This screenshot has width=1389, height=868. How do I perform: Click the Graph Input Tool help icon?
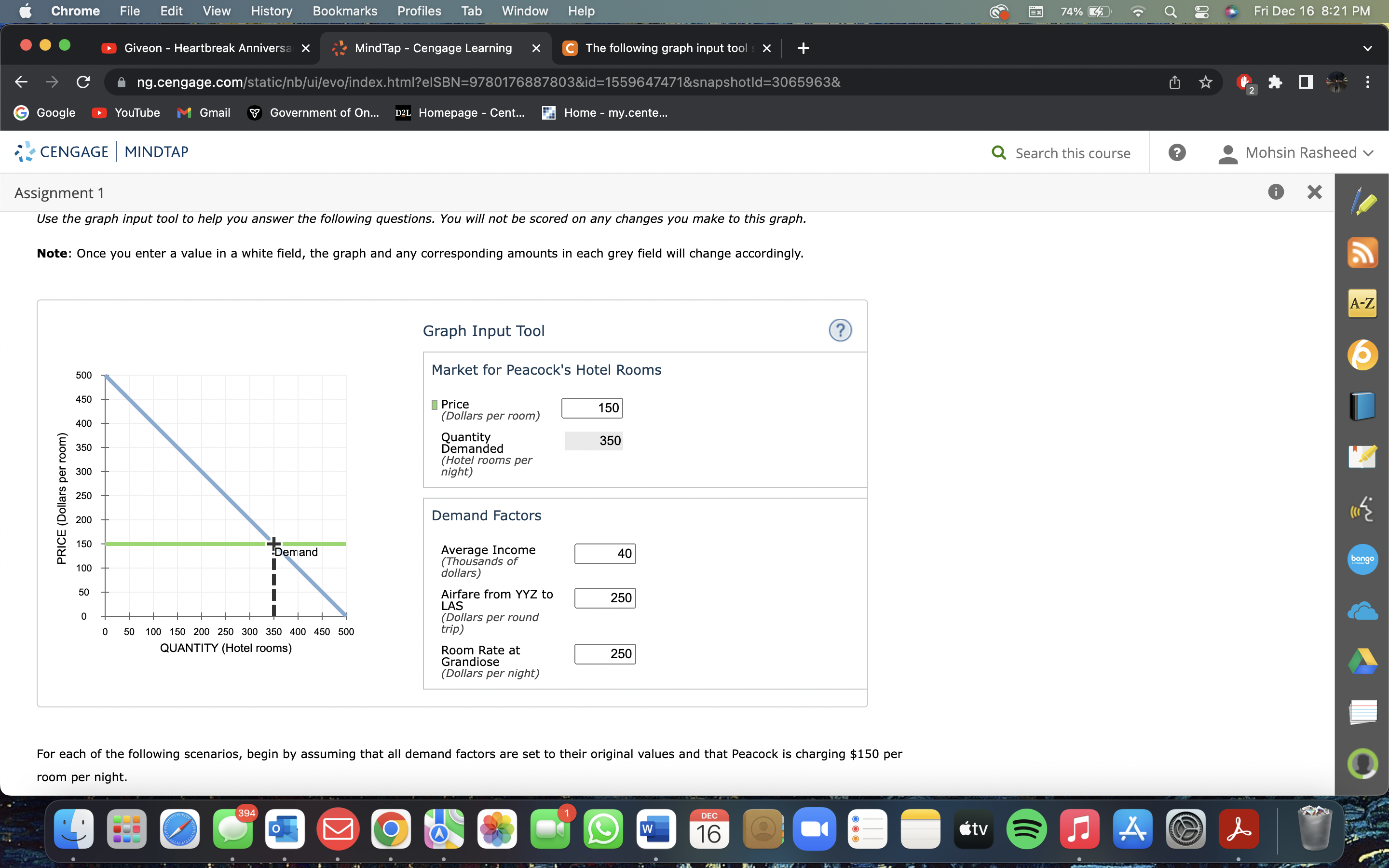point(840,331)
